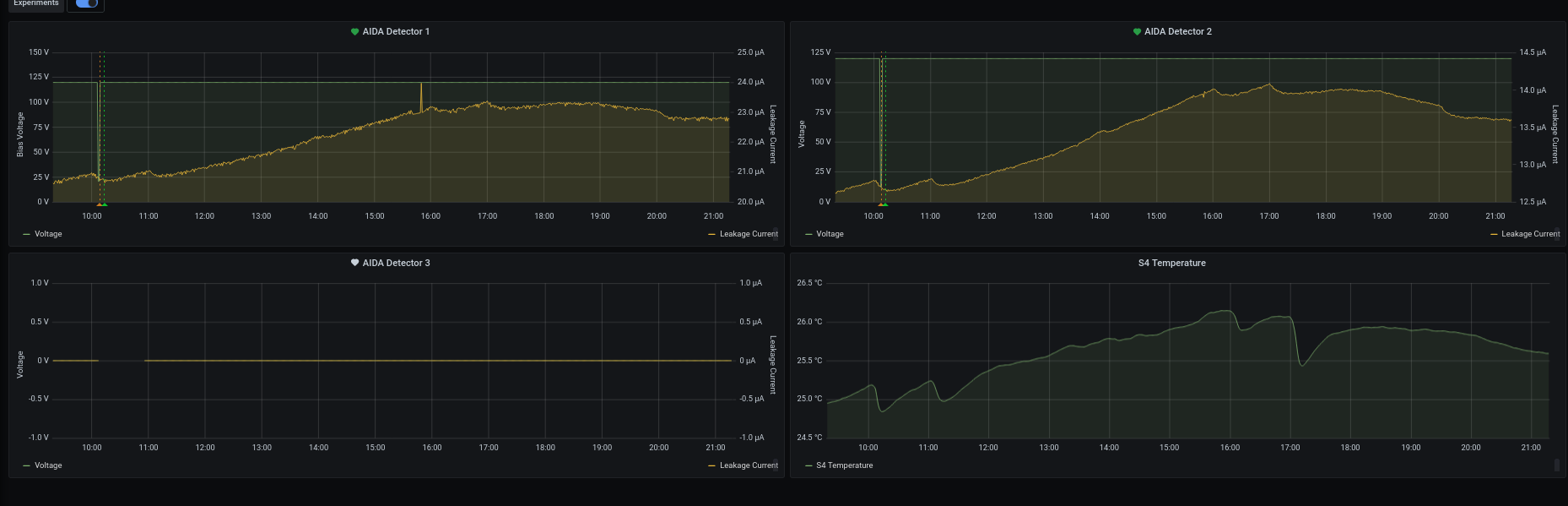This screenshot has height=506, width=1568.
Task: Click the 14.5 µA axis label in Detector 2
Action: point(1533,52)
